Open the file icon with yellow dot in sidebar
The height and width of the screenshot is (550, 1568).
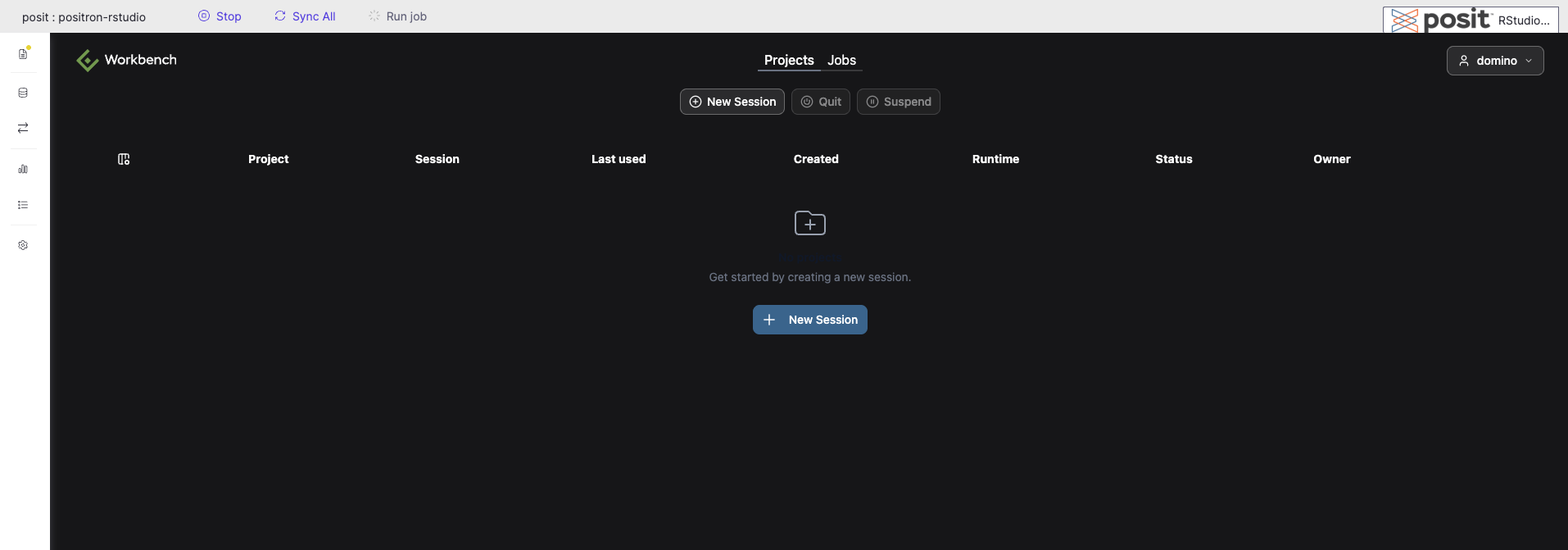(x=23, y=53)
